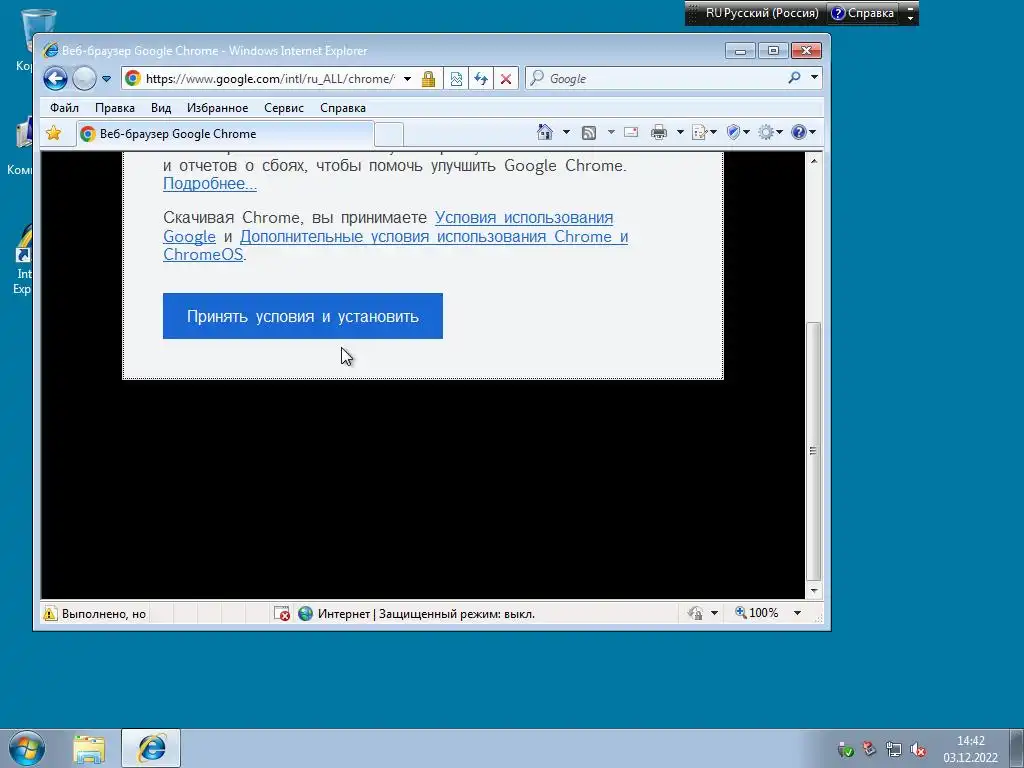
Task: Click the Print icon
Action: coord(659,133)
